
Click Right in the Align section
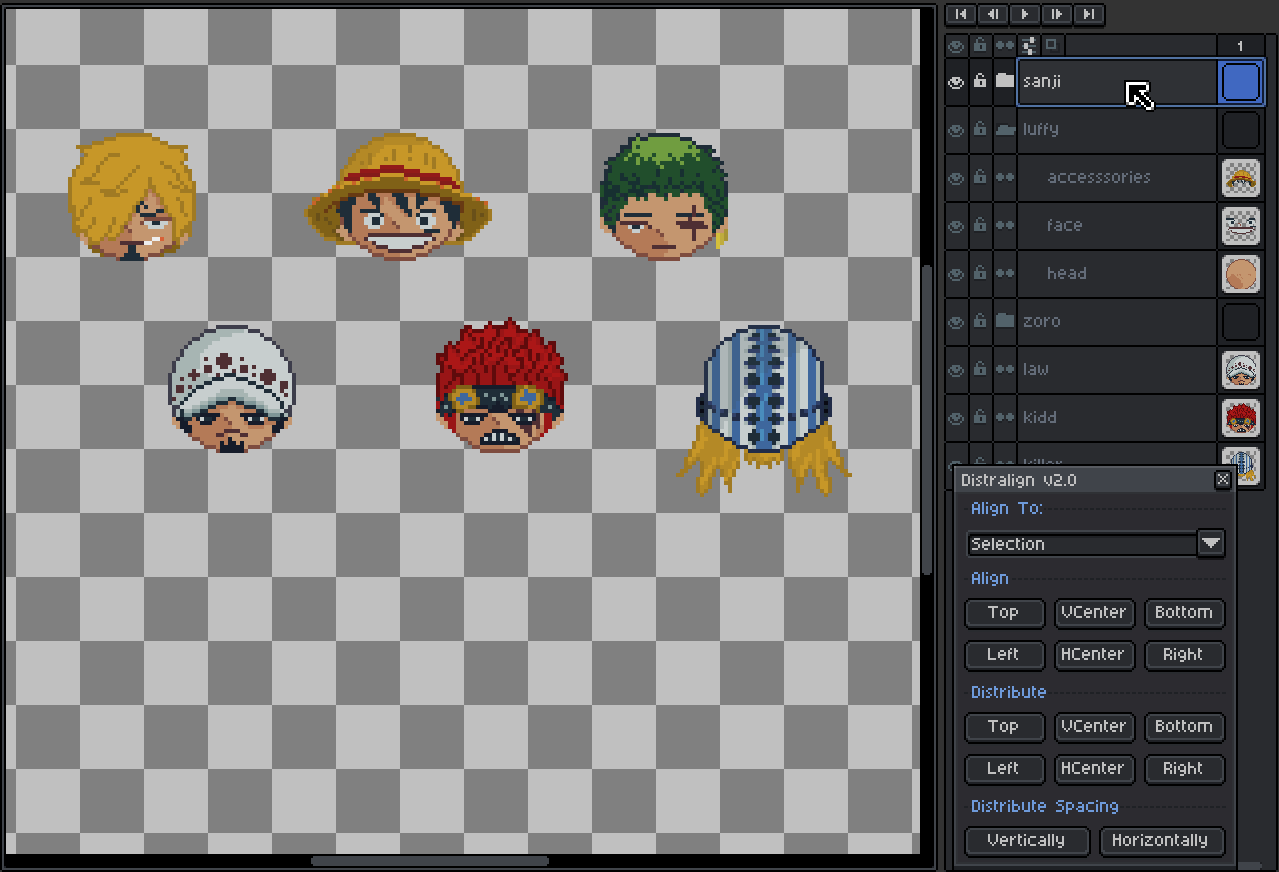pos(1184,654)
